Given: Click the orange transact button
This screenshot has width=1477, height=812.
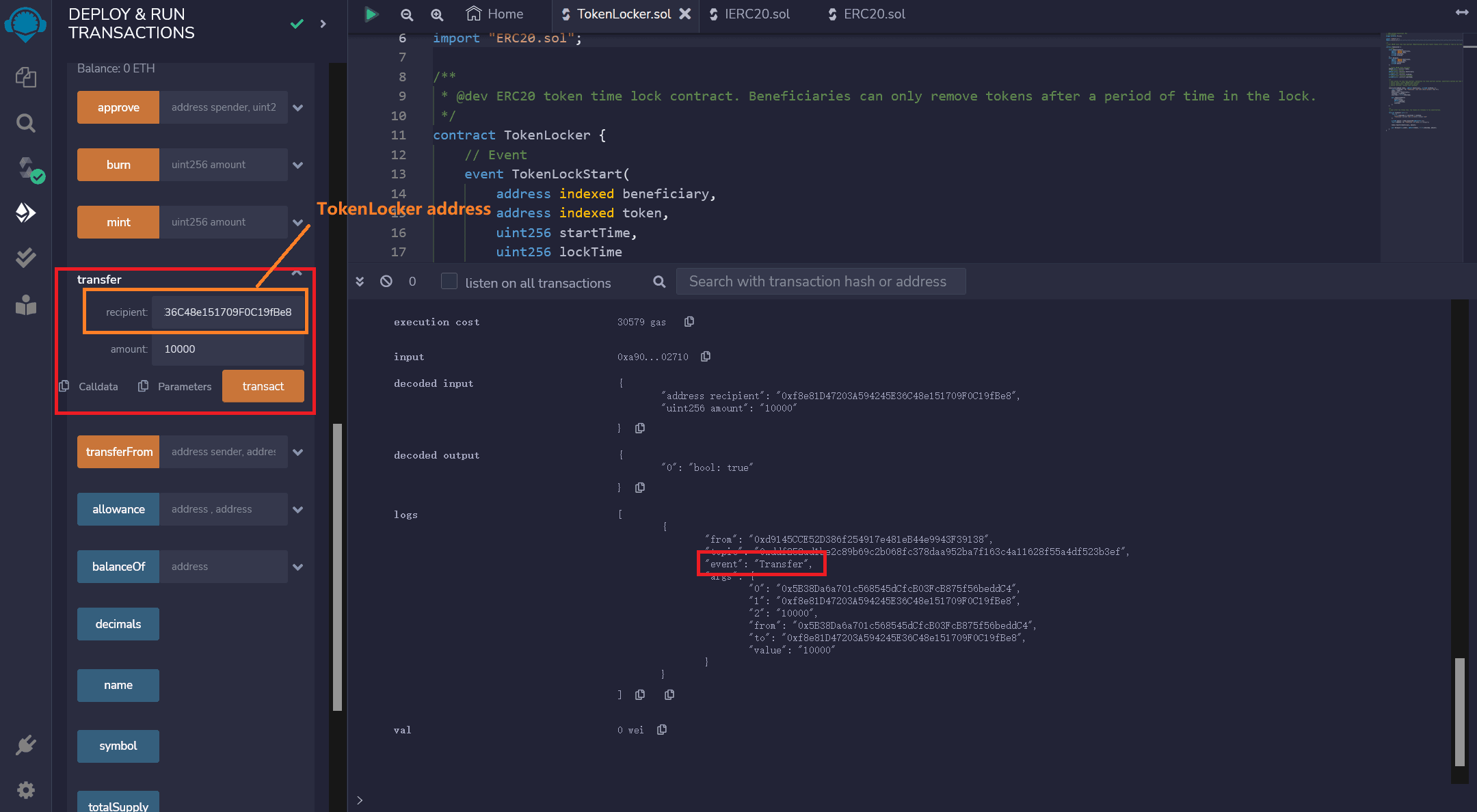Looking at the screenshot, I should [x=263, y=386].
